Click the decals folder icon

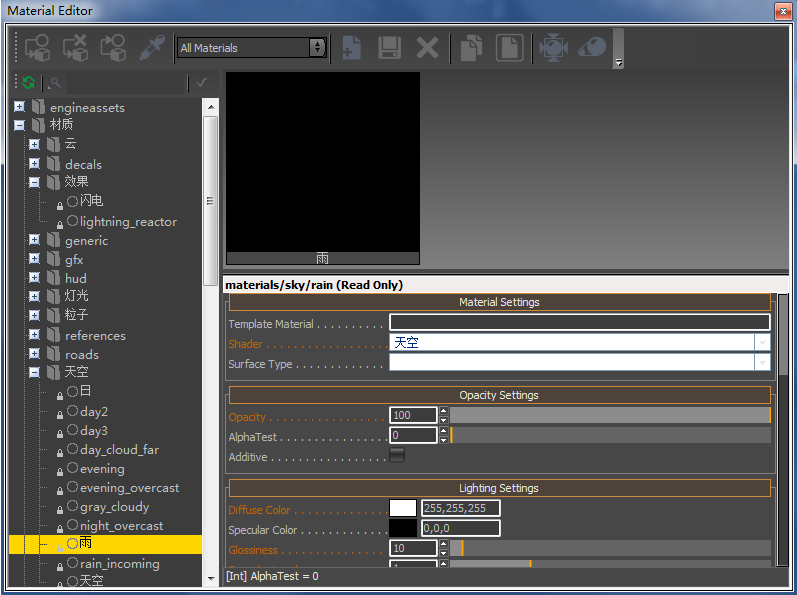click(53, 164)
